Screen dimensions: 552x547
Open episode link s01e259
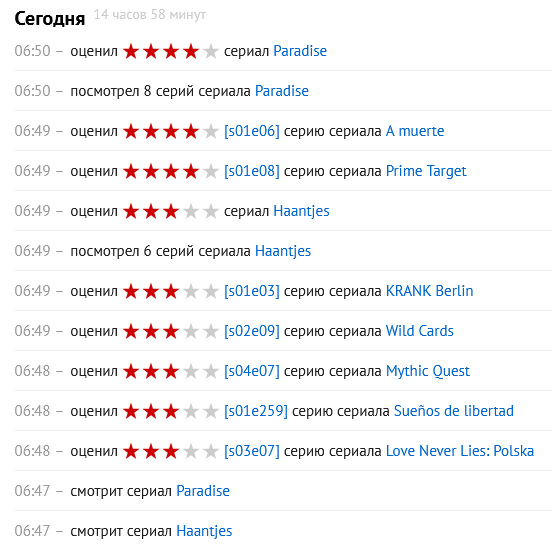[x=256, y=411]
